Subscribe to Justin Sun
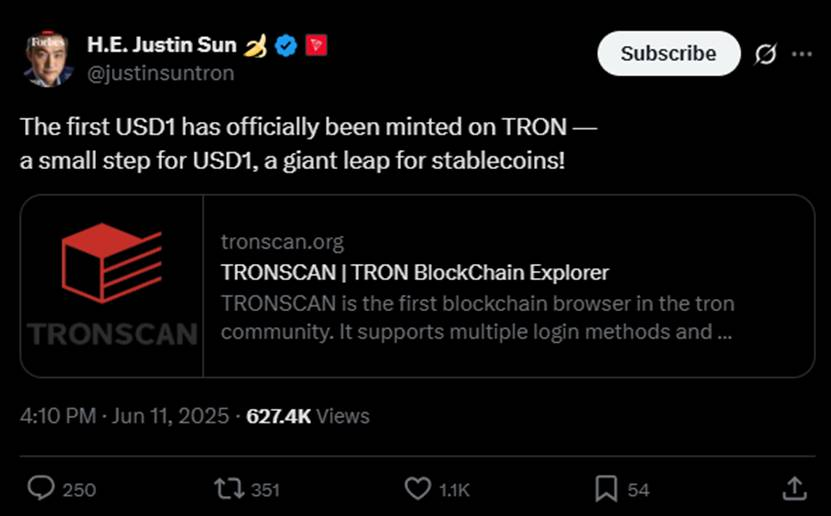831x516 pixels. [x=668, y=54]
